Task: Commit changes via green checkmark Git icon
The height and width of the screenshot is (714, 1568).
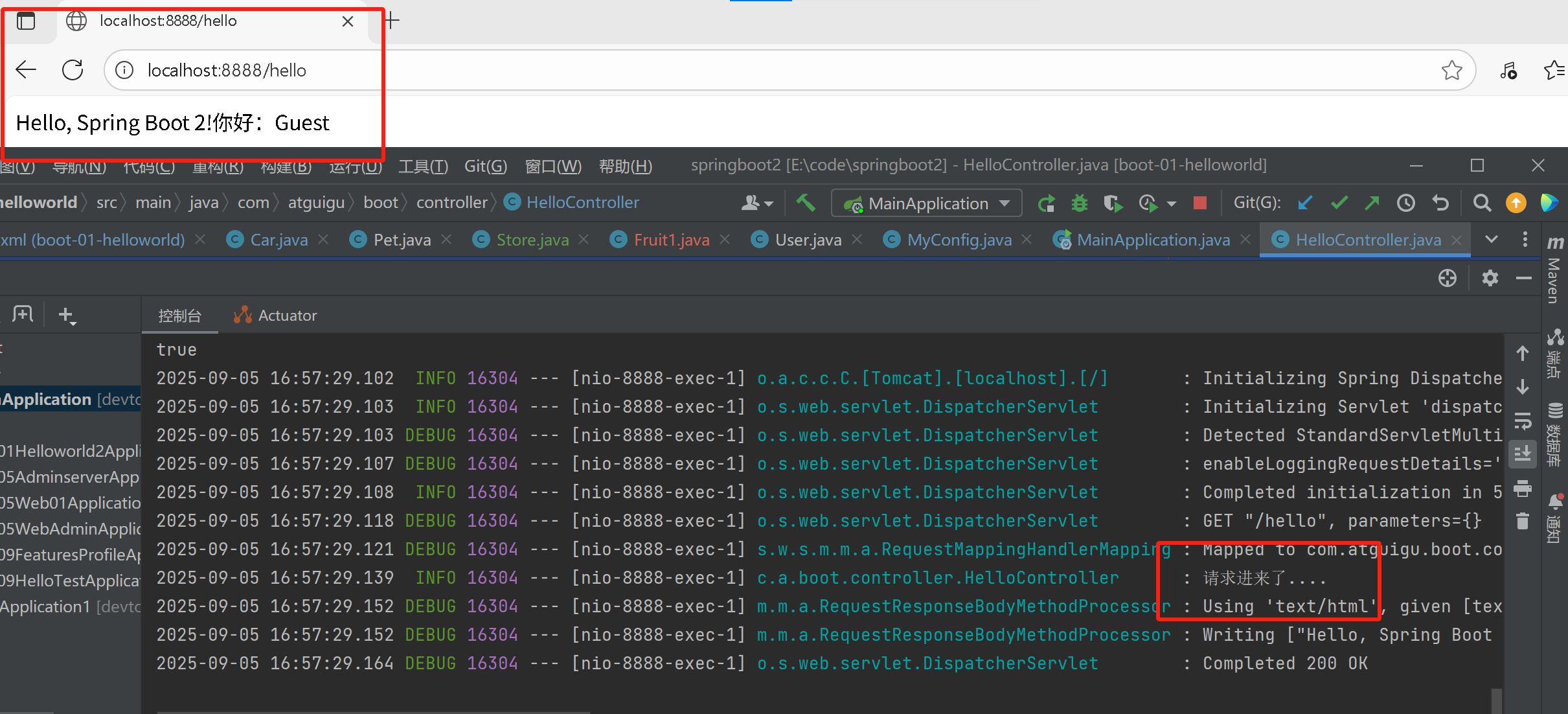Action: click(1339, 203)
